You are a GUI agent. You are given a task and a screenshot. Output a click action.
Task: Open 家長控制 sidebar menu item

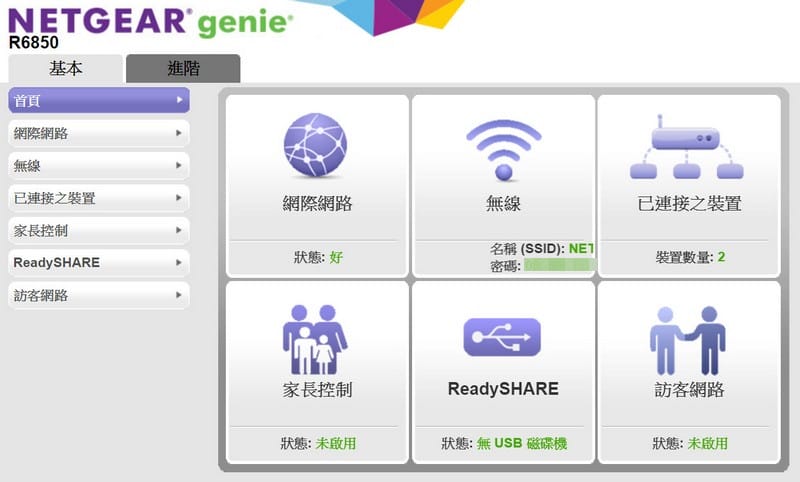(x=99, y=231)
